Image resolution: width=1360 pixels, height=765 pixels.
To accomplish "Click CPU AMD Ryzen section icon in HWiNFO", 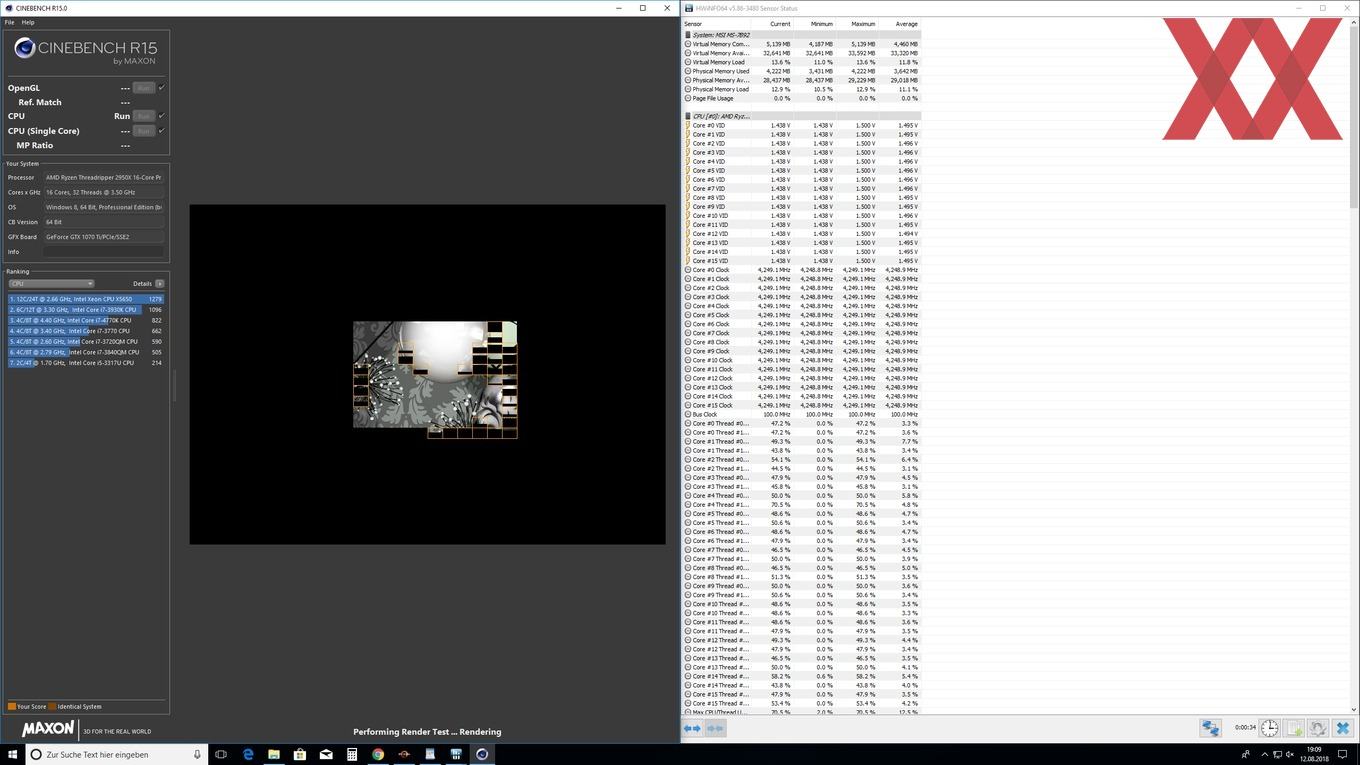I will (x=688, y=116).
